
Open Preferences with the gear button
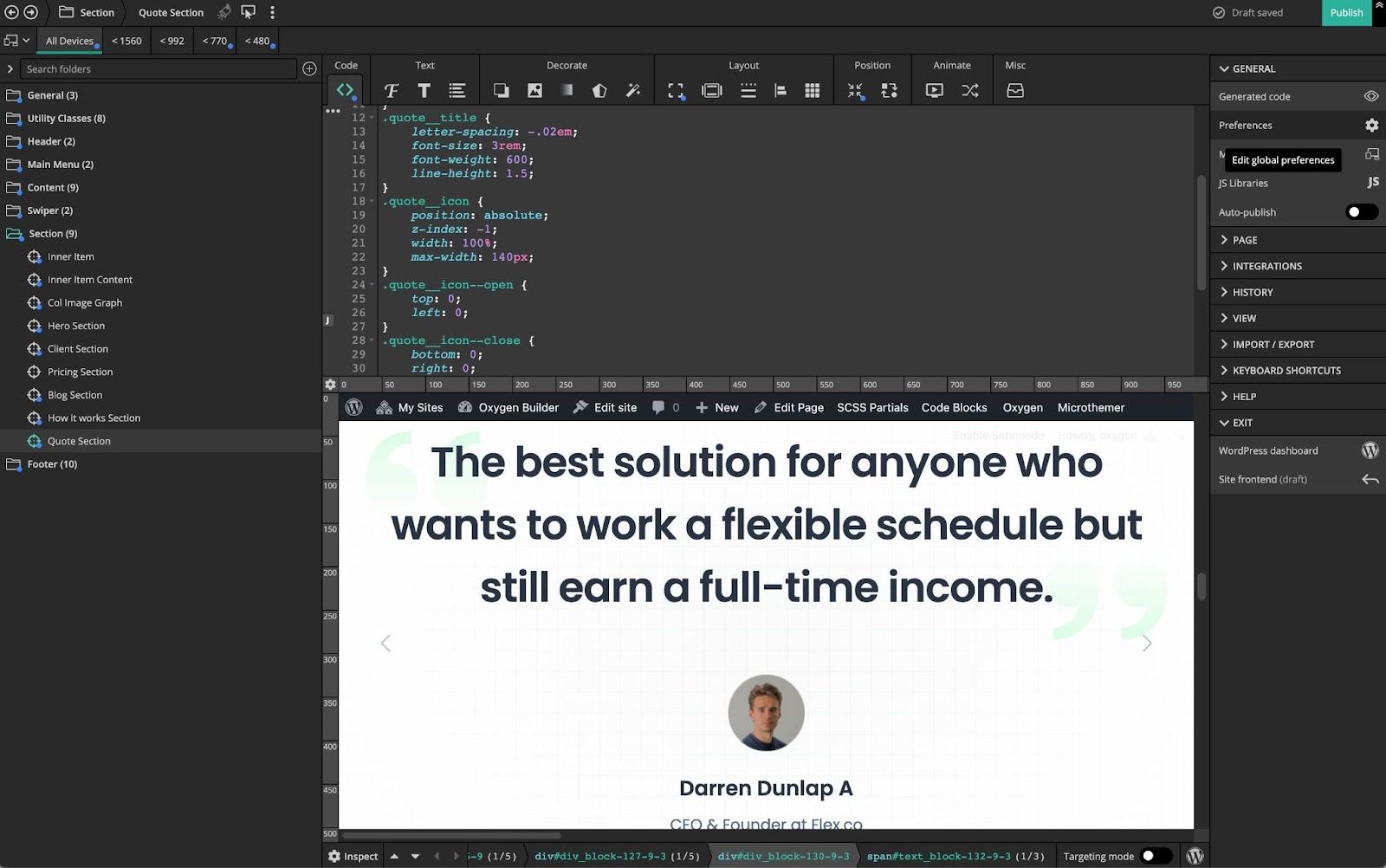[1371, 126]
